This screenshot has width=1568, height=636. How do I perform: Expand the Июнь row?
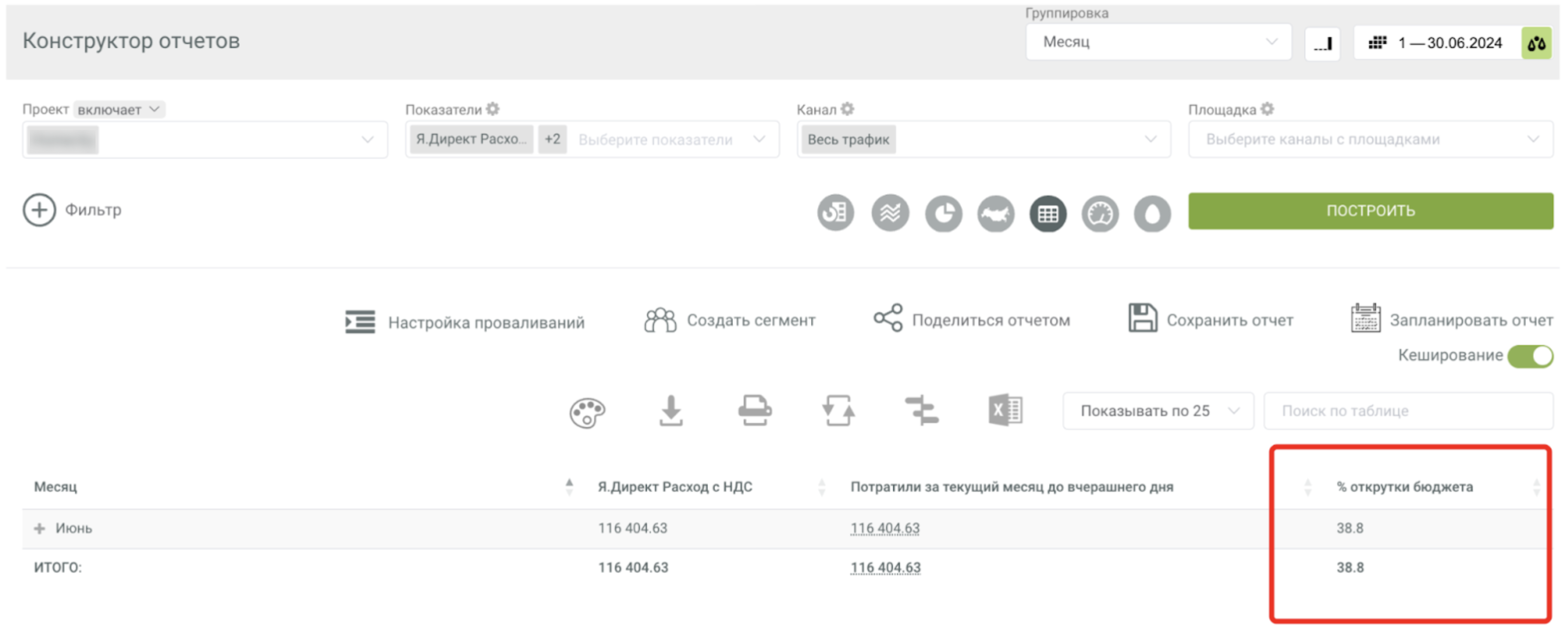[x=40, y=529]
